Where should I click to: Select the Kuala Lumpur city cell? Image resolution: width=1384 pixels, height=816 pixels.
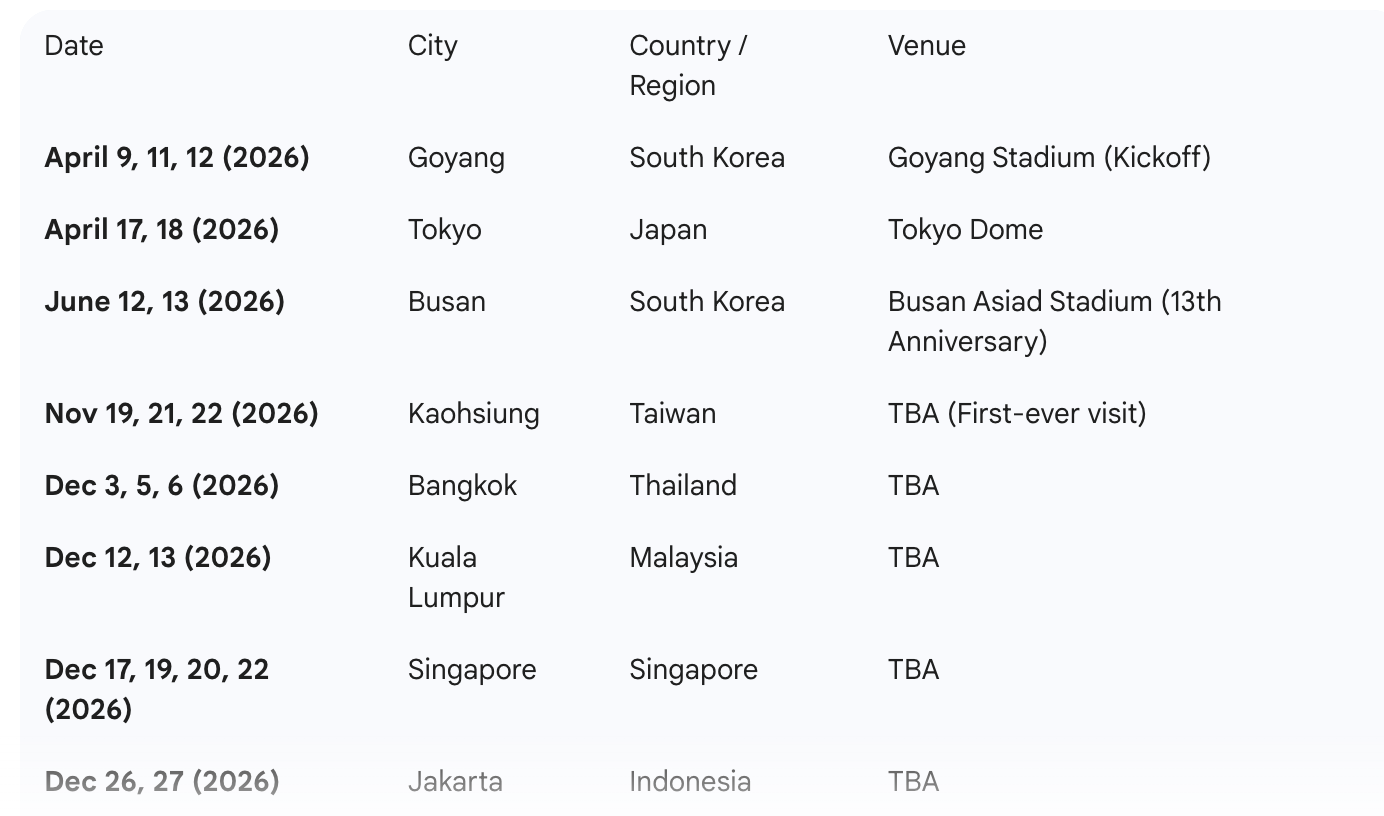(456, 577)
